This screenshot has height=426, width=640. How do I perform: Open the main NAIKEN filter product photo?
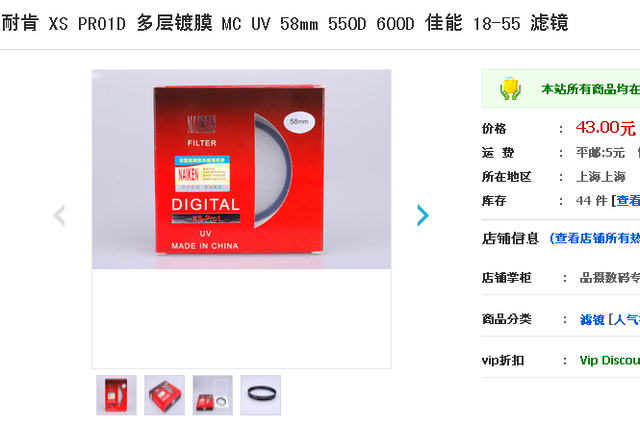click(x=241, y=169)
